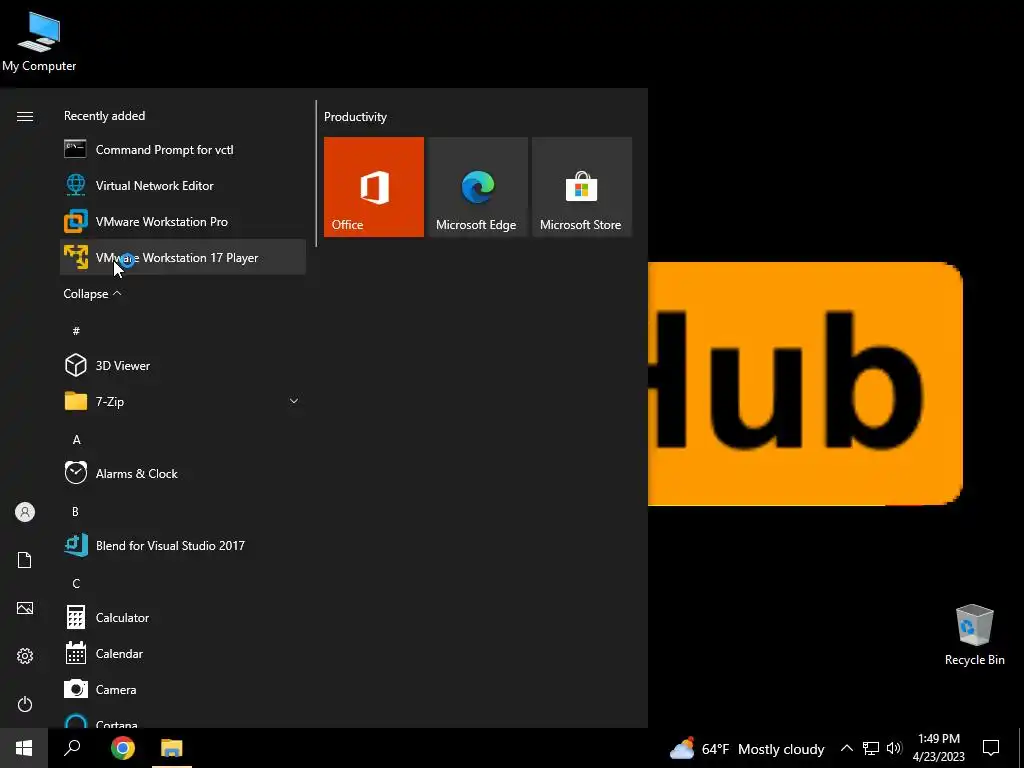Open taskbar Search magnifier
The image size is (1024, 768).
72,748
